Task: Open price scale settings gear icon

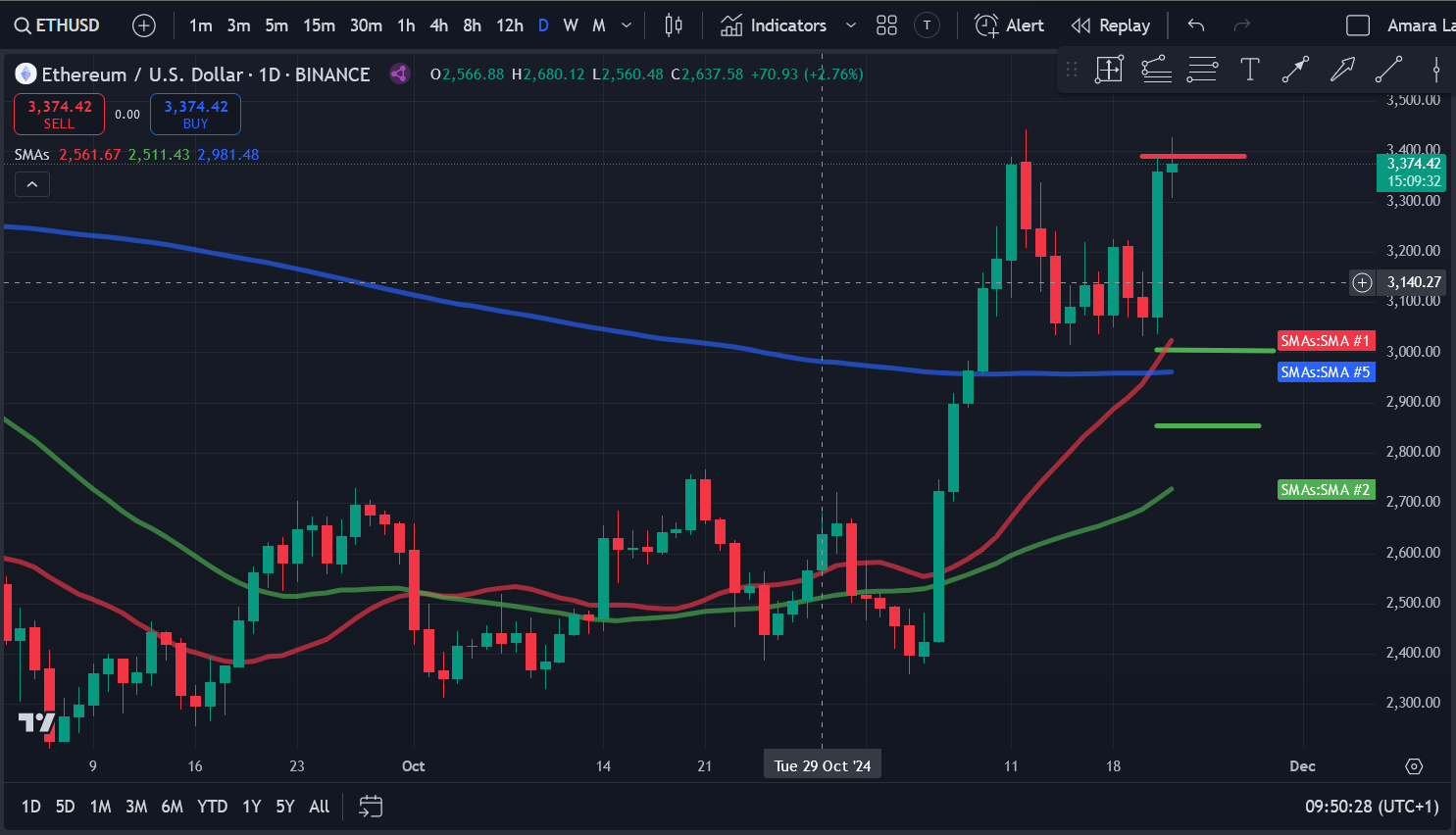Action: click(1414, 766)
